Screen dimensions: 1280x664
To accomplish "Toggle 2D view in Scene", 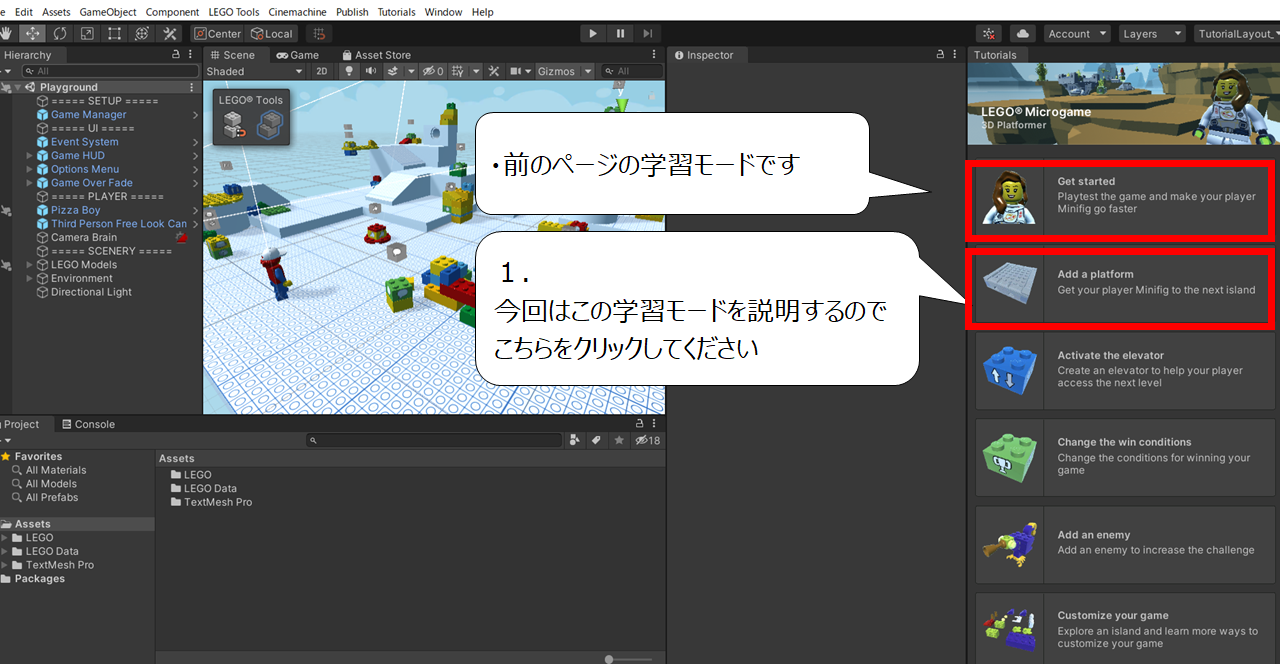I will (321, 71).
